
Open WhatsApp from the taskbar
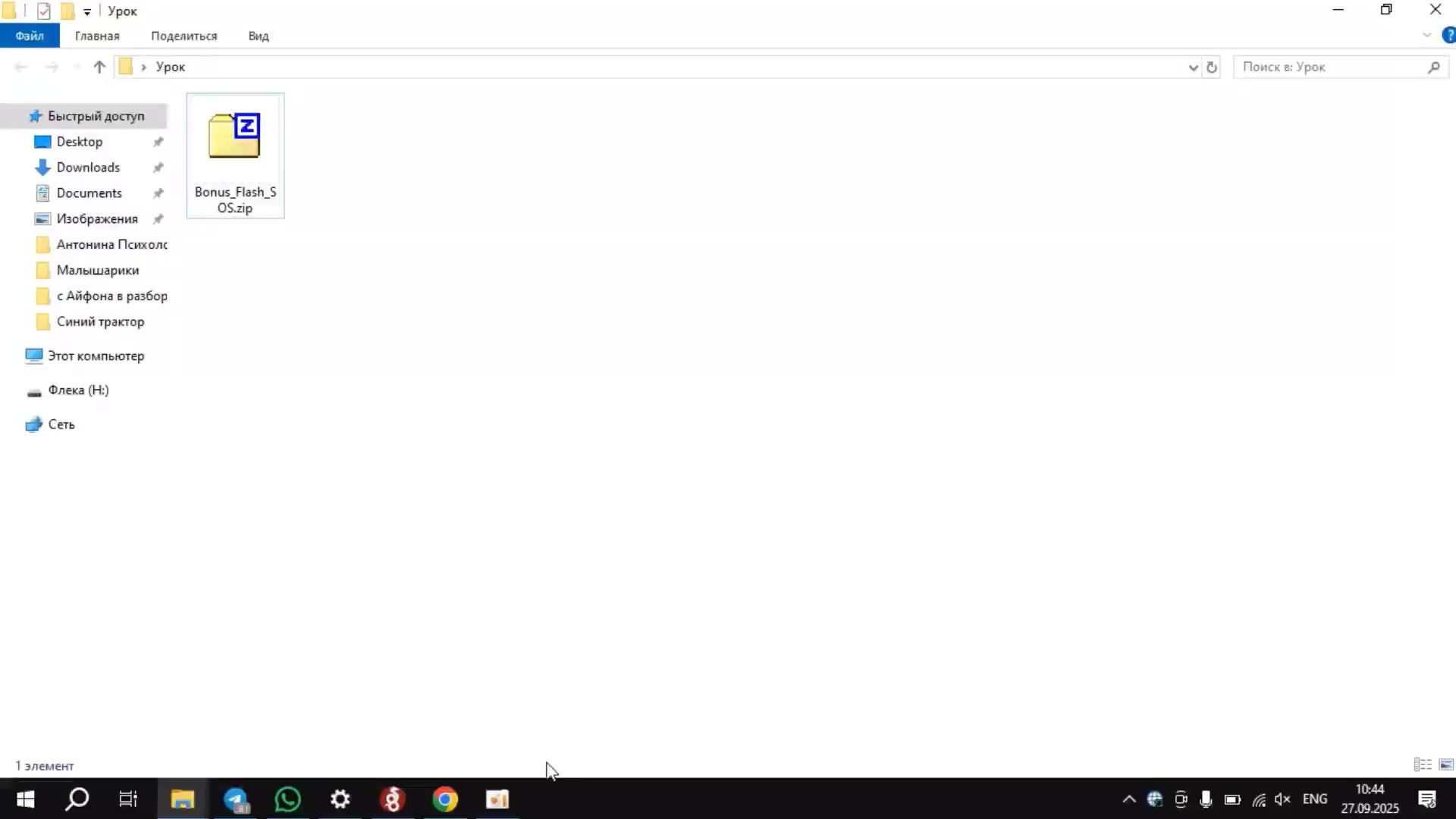[288, 799]
